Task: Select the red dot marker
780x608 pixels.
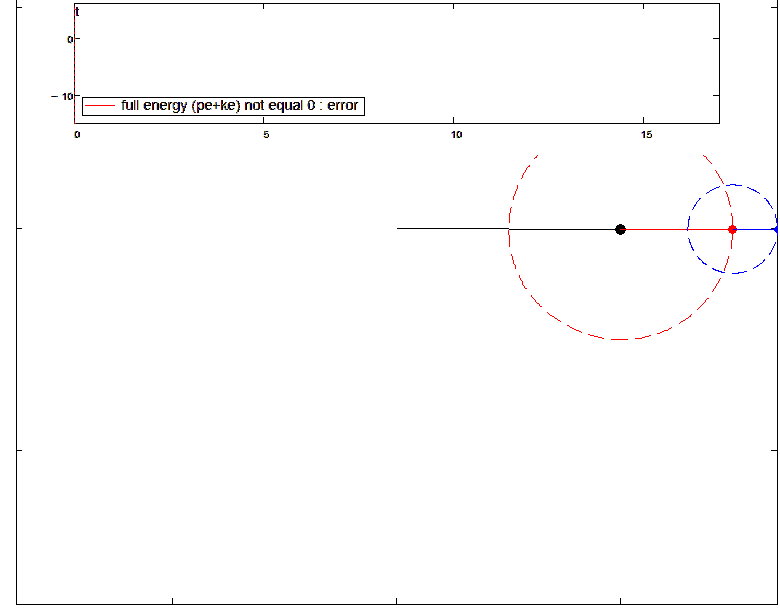Action: (732, 229)
